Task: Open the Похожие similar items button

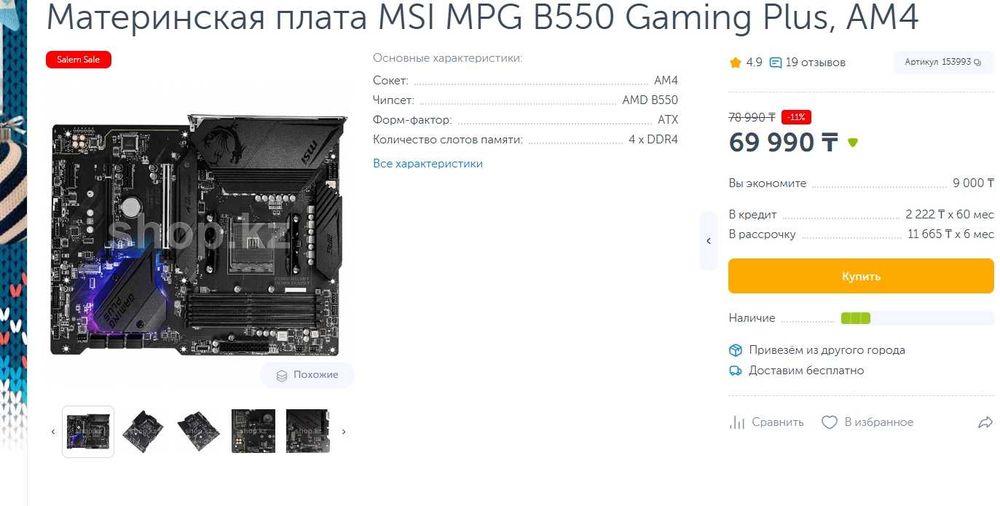Action: [x=307, y=375]
